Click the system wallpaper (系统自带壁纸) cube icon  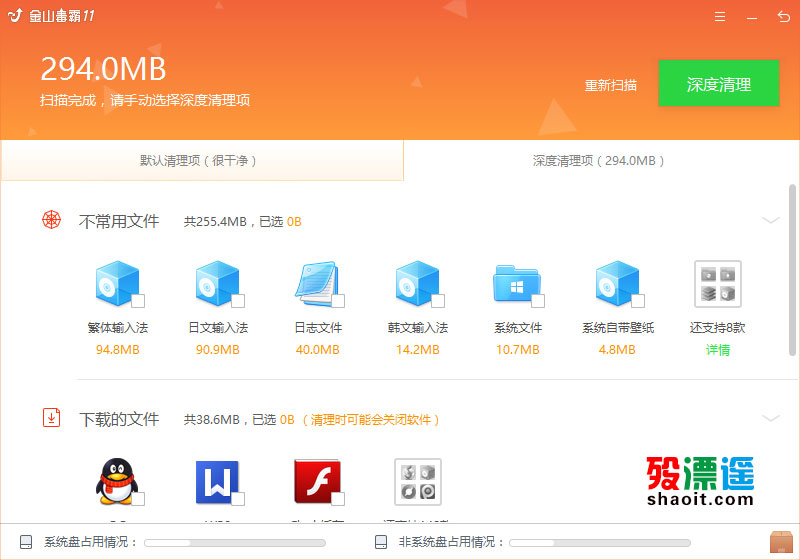click(x=617, y=283)
